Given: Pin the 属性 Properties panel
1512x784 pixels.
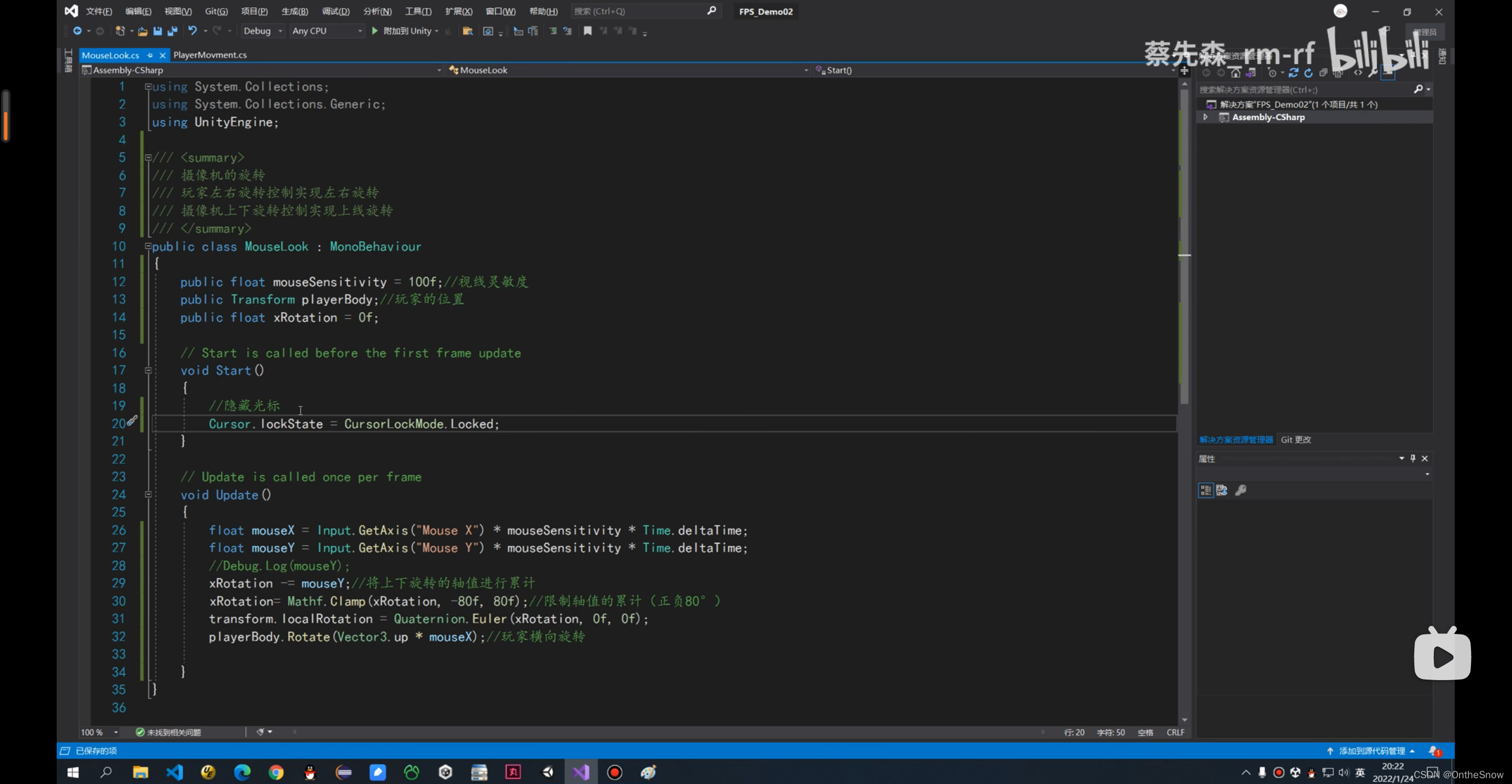Looking at the screenshot, I should 1413,458.
